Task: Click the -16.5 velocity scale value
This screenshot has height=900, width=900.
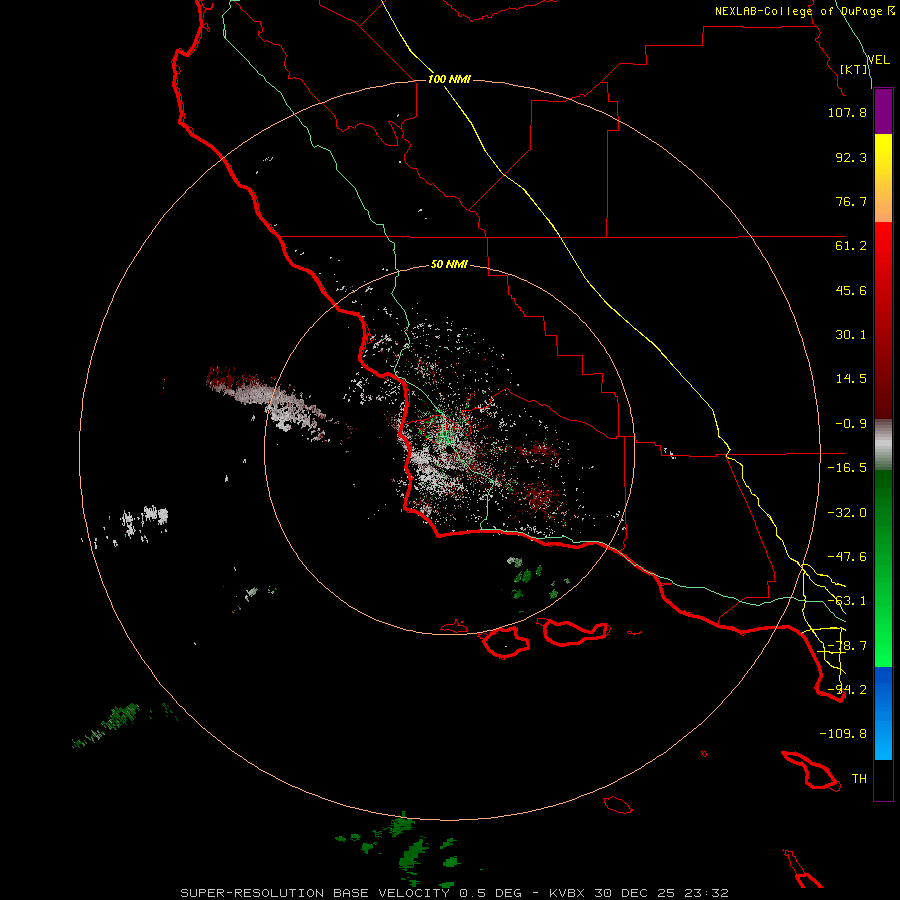Action: point(847,468)
